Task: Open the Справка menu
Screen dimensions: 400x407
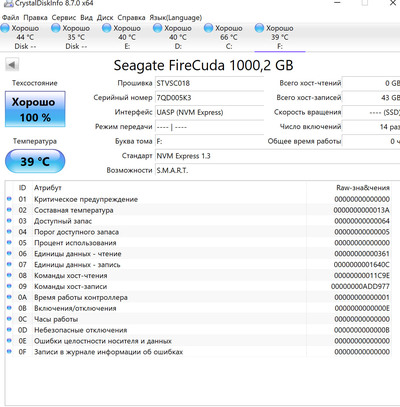Action: pyautogui.click(x=131, y=17)
